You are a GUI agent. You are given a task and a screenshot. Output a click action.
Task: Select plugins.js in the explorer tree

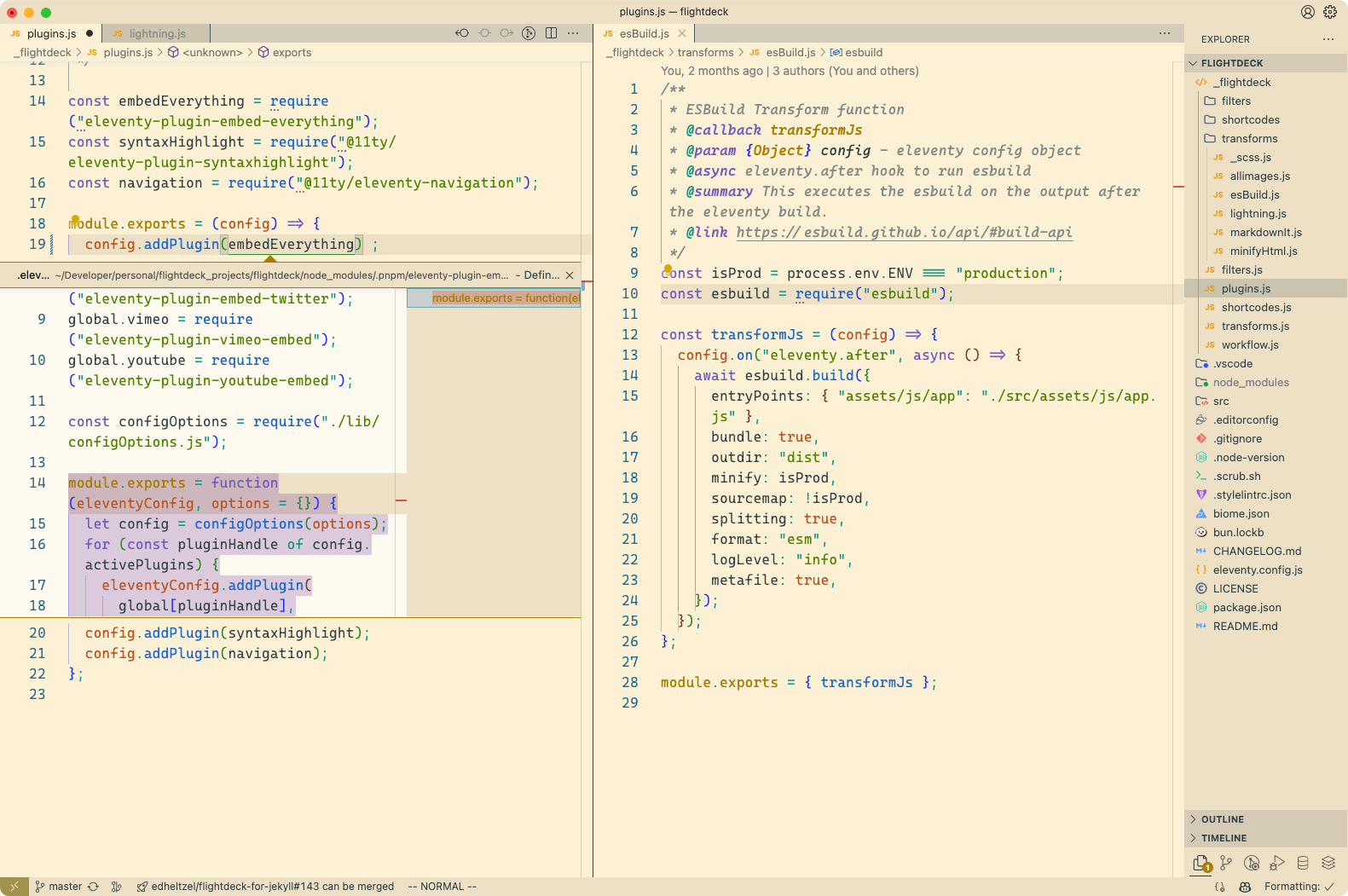[1266, 288]
